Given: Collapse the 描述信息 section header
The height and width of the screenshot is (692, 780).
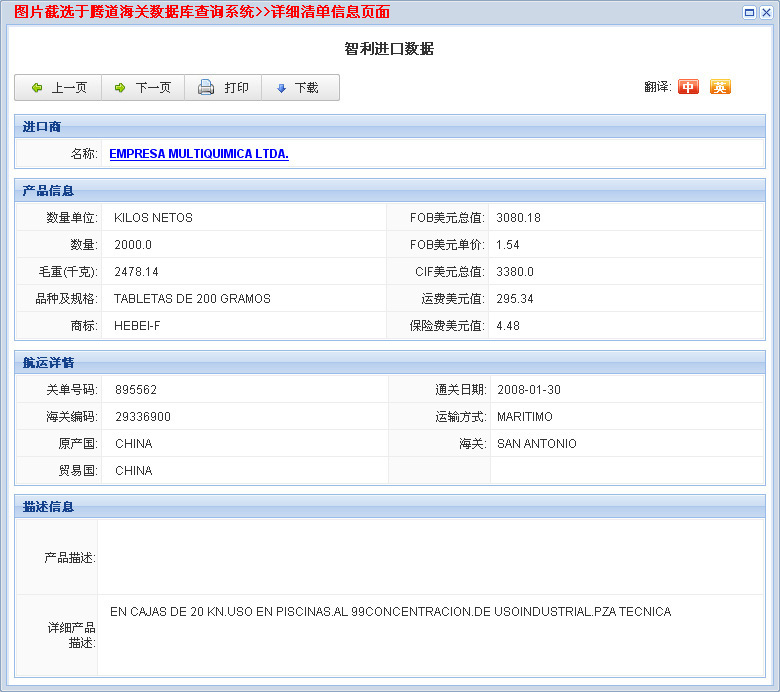Looking at the screenshot, I should click(48, 507).
